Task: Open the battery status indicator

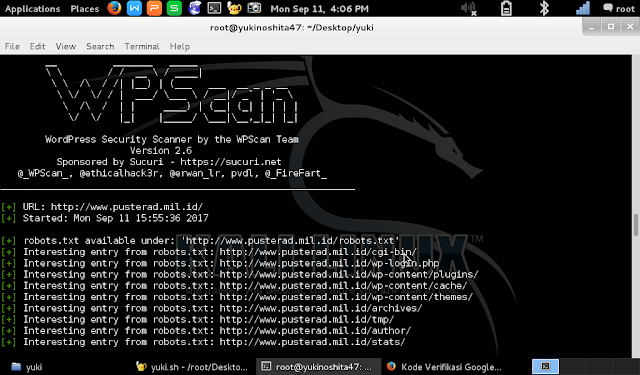Action: 506,8
